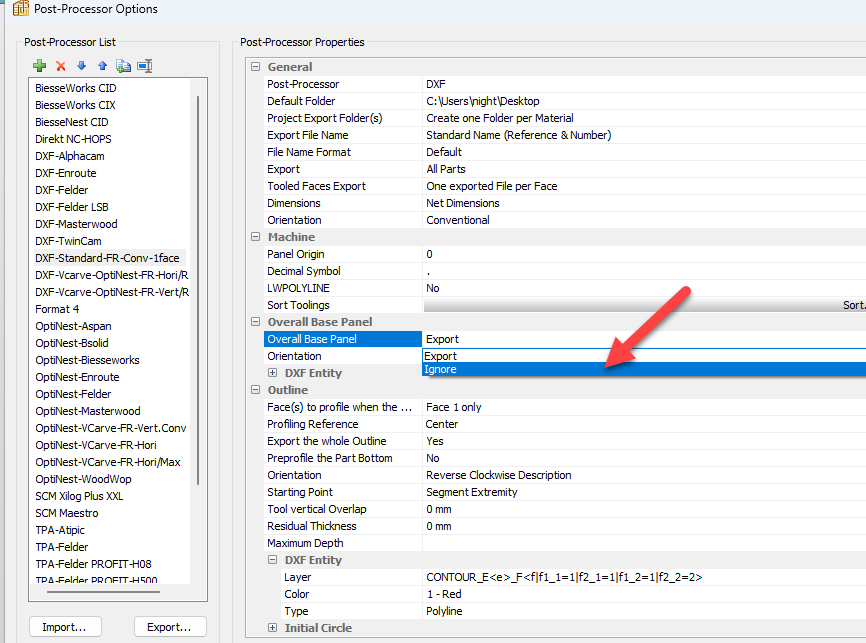Duplicate the selected post-processor via copy icon
This screenshot has height=643, width=866.
click(123, 66)
